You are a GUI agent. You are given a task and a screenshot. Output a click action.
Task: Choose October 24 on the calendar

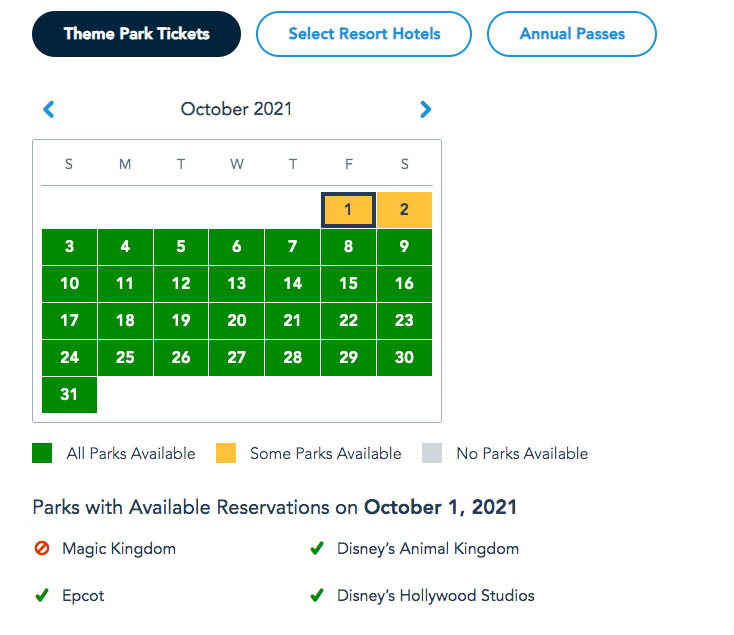tap(69, 358)
